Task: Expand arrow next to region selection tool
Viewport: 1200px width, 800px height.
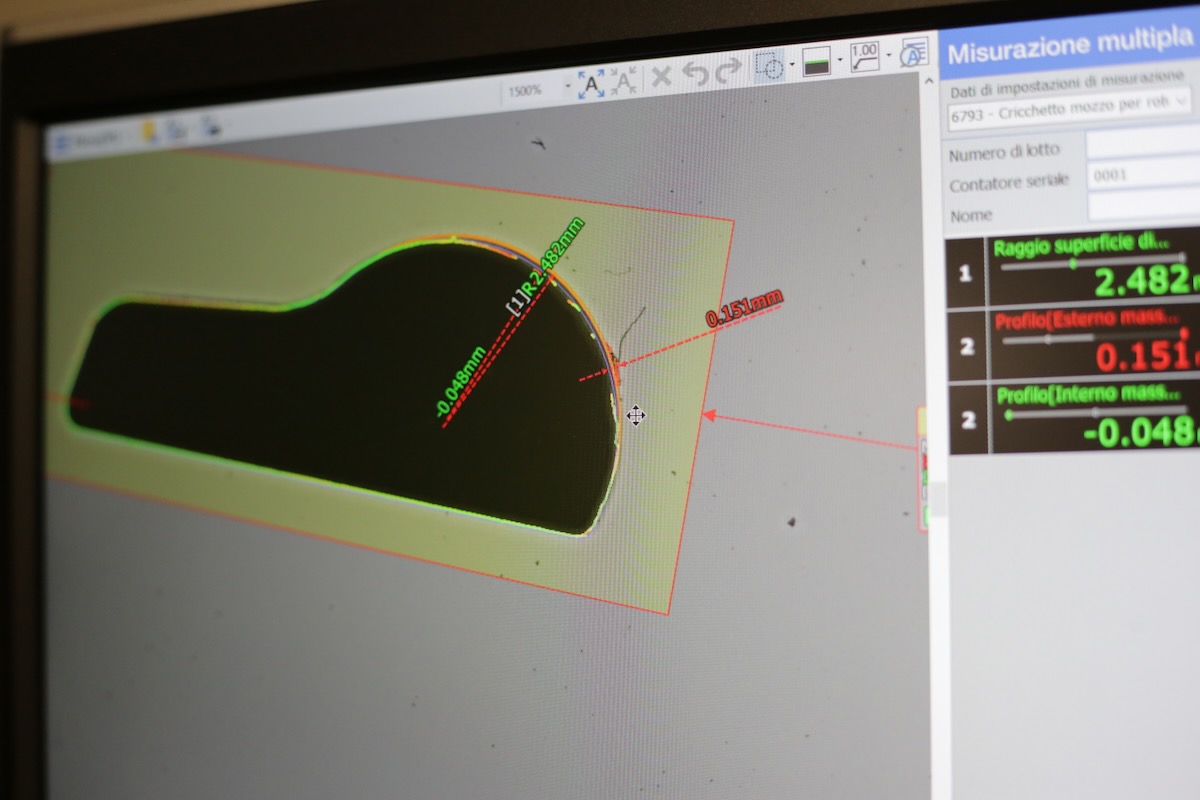Action: 792,66
